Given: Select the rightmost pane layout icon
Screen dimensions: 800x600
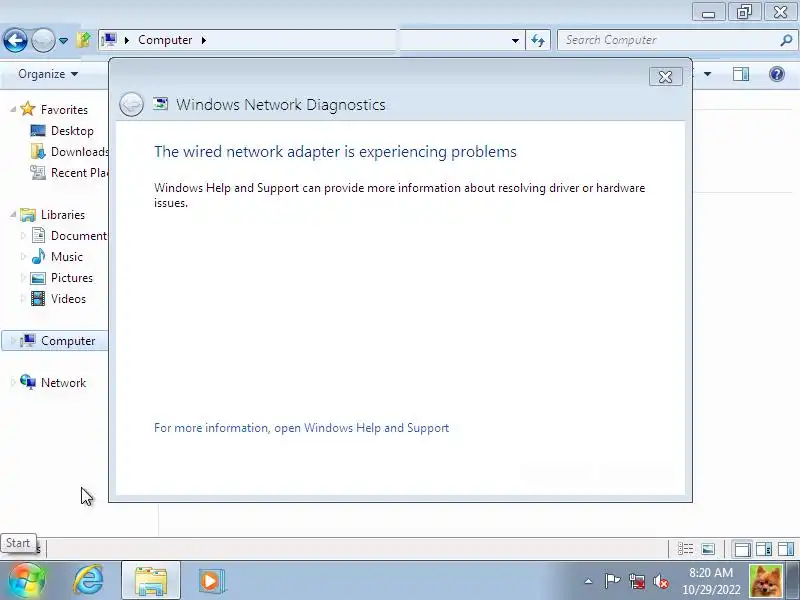Looking at the screenshot, I should pos(786,549).
